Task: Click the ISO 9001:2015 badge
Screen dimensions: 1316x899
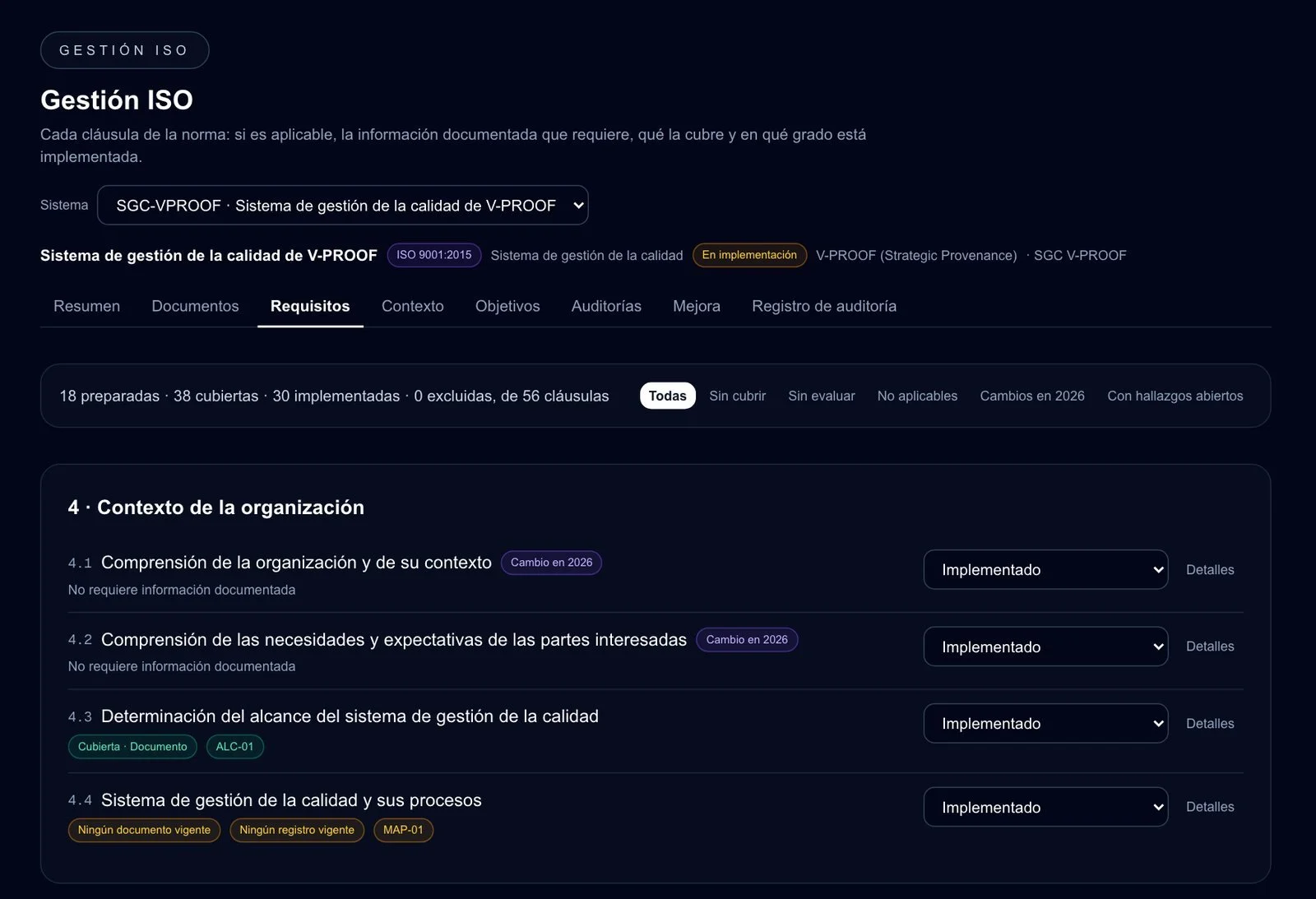Action: click(x=434, y=255)
